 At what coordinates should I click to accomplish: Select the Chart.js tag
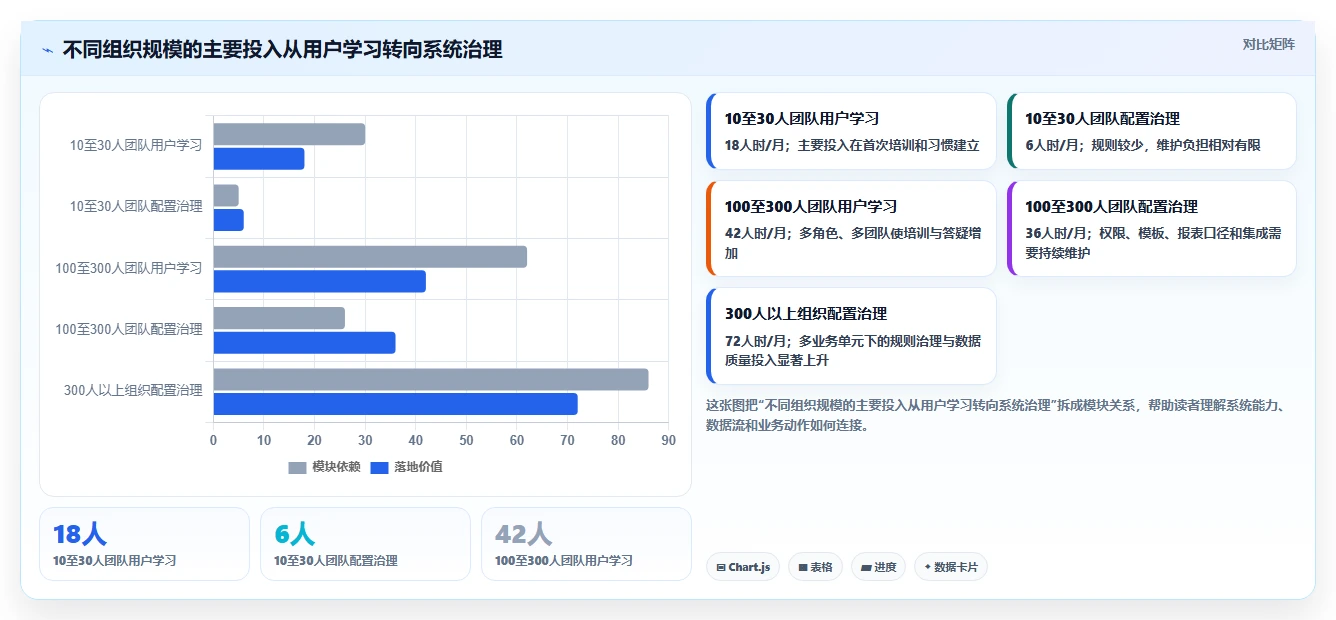point(742,567)
